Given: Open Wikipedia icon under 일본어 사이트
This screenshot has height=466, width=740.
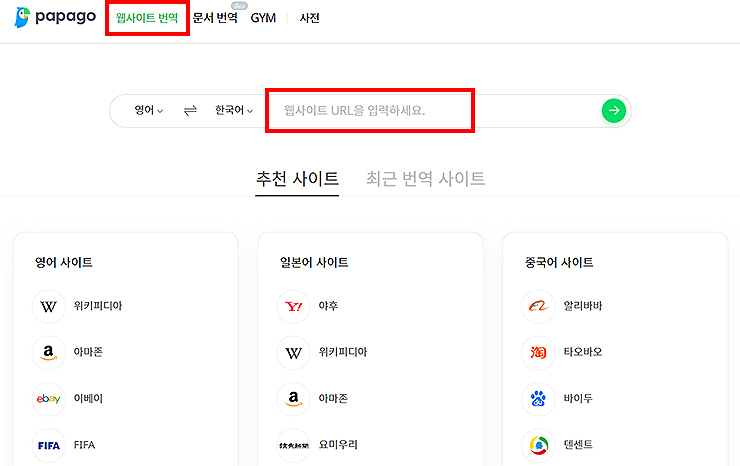Looking at the screenshot, I should pyautogui.click(x=294, y=353).
